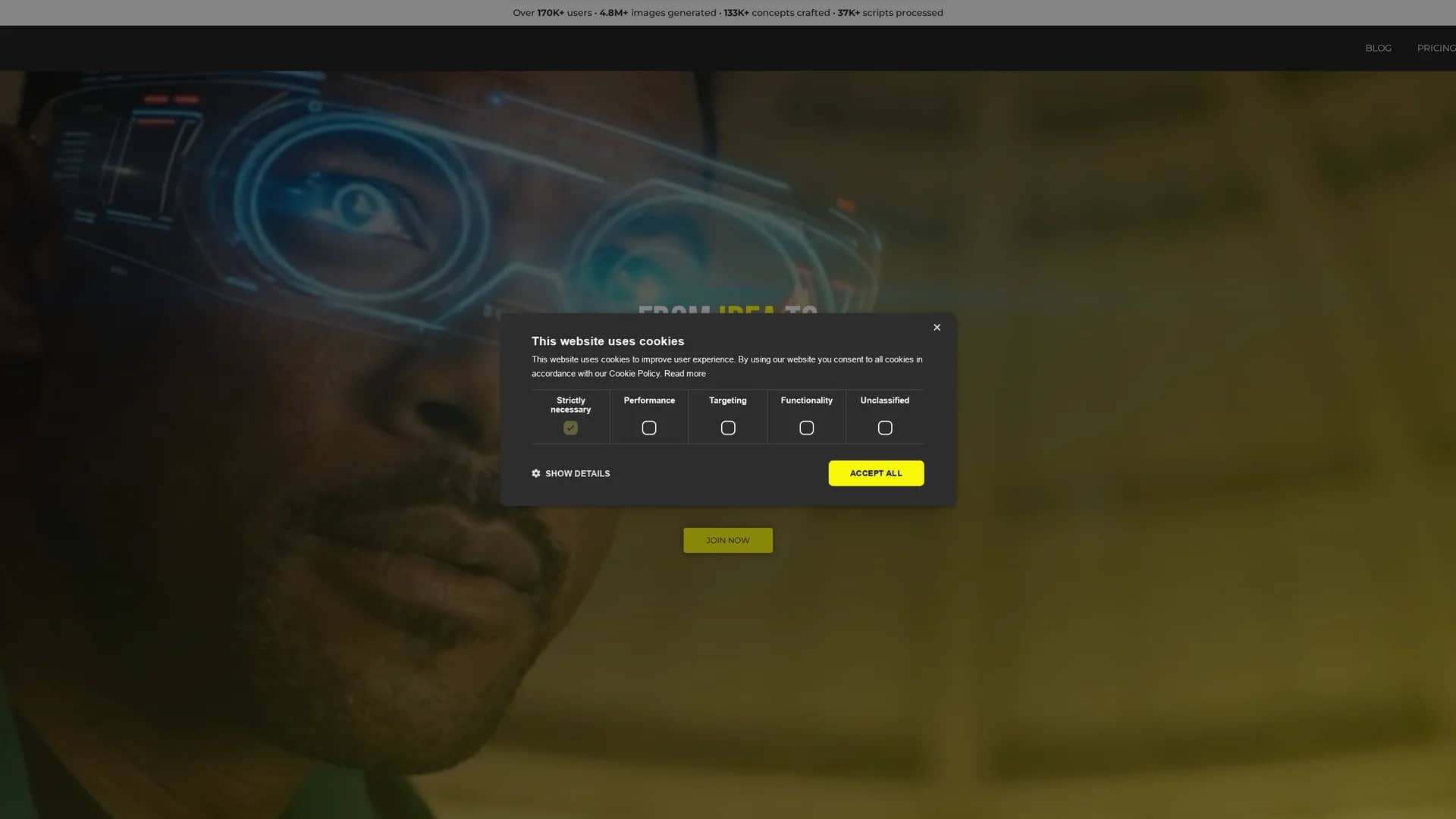Image resolution: width=1456 pixels, height=819 pixels.
Task: Click the ACCEPT ALL button
Action: [876, 473]
